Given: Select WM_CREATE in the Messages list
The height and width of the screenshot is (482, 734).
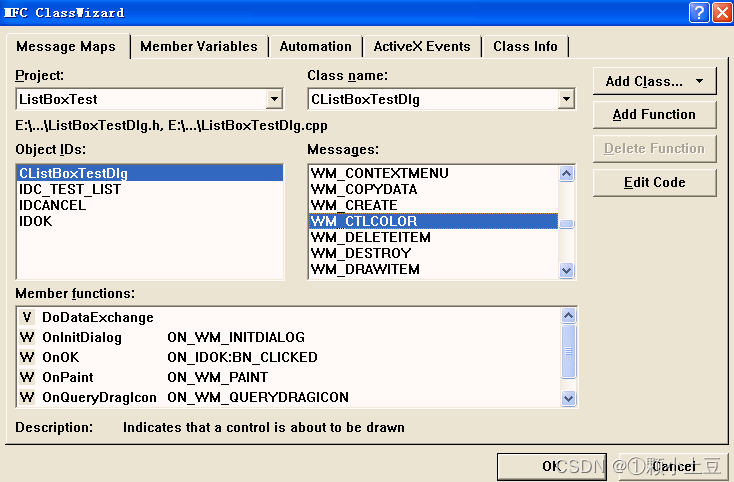Looking at the screenshot, I should click(x=354, y=206).
